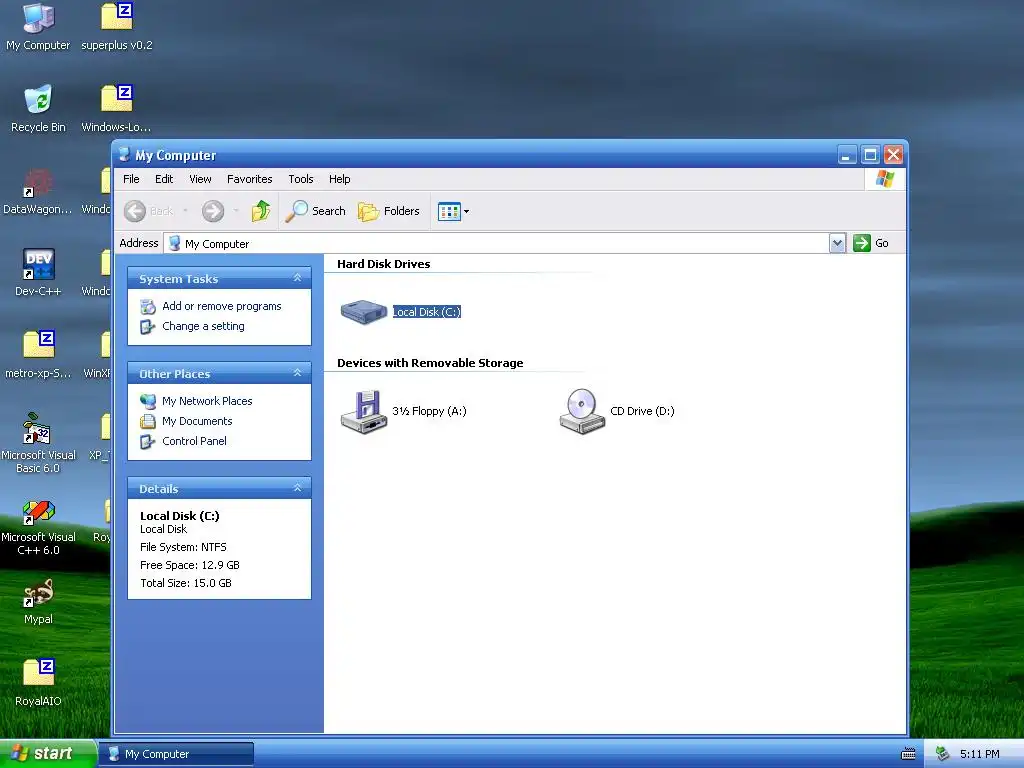Open the Back history dropdown arrow
This screenshot has width=1024, height=768.
pyautogui.click(x=185, y=211)
